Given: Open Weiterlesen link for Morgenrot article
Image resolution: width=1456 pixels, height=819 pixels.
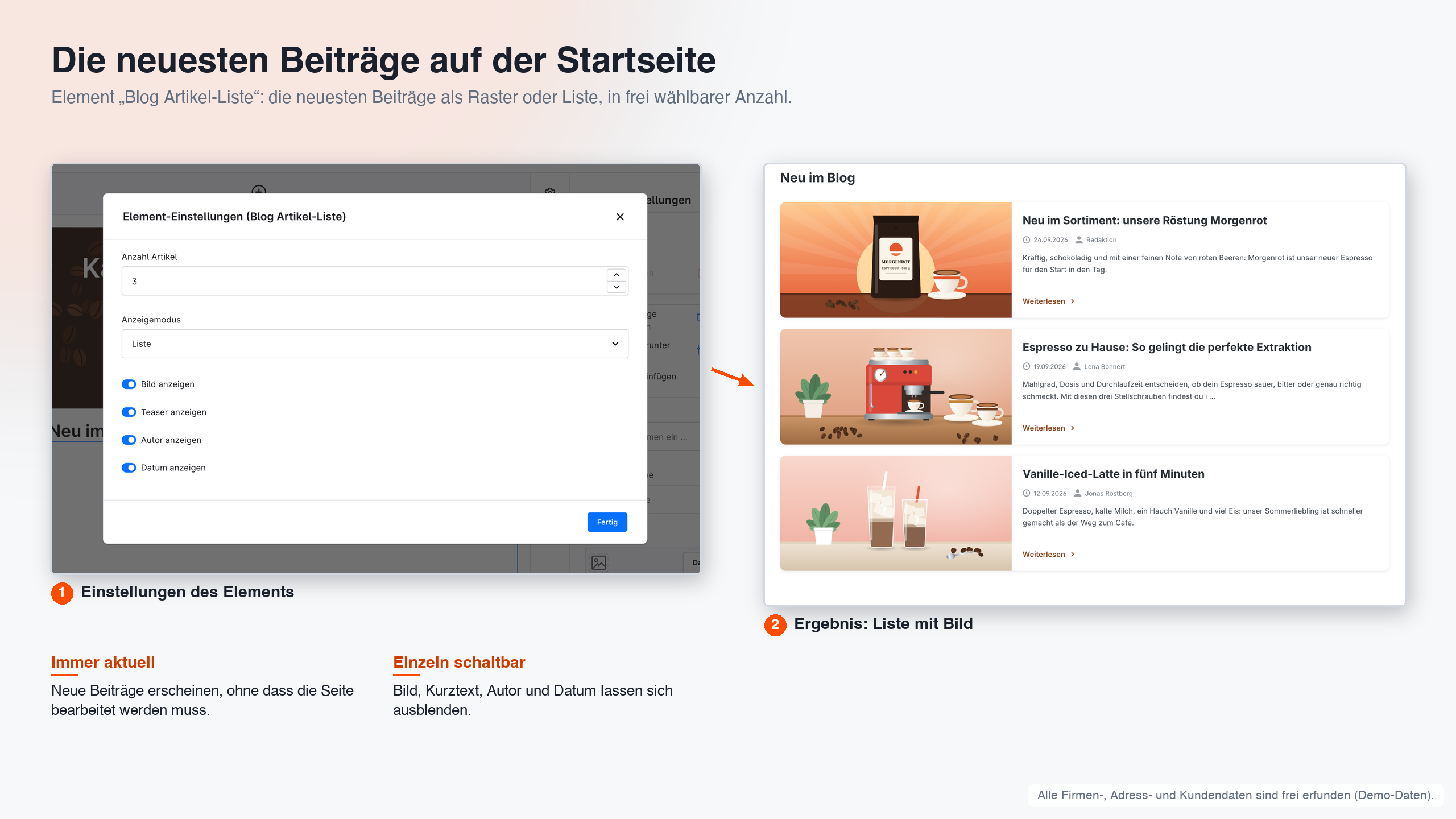Looking at the screenshot, I should [x=1048, y=301].
